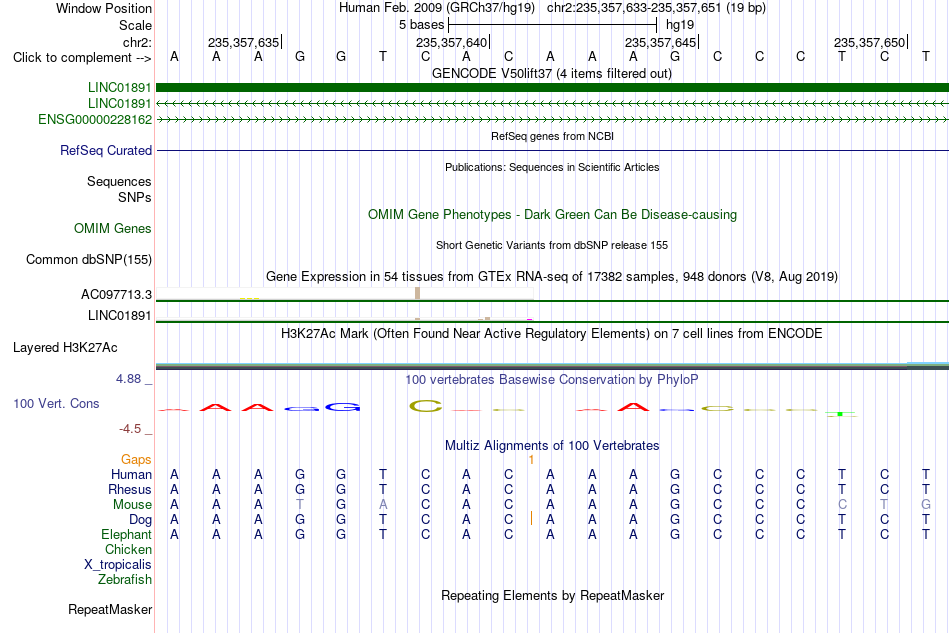Screen dimensions: 950x633
Task: Click LINC01891 label beside the thick green bar
Action: [119, 88]
